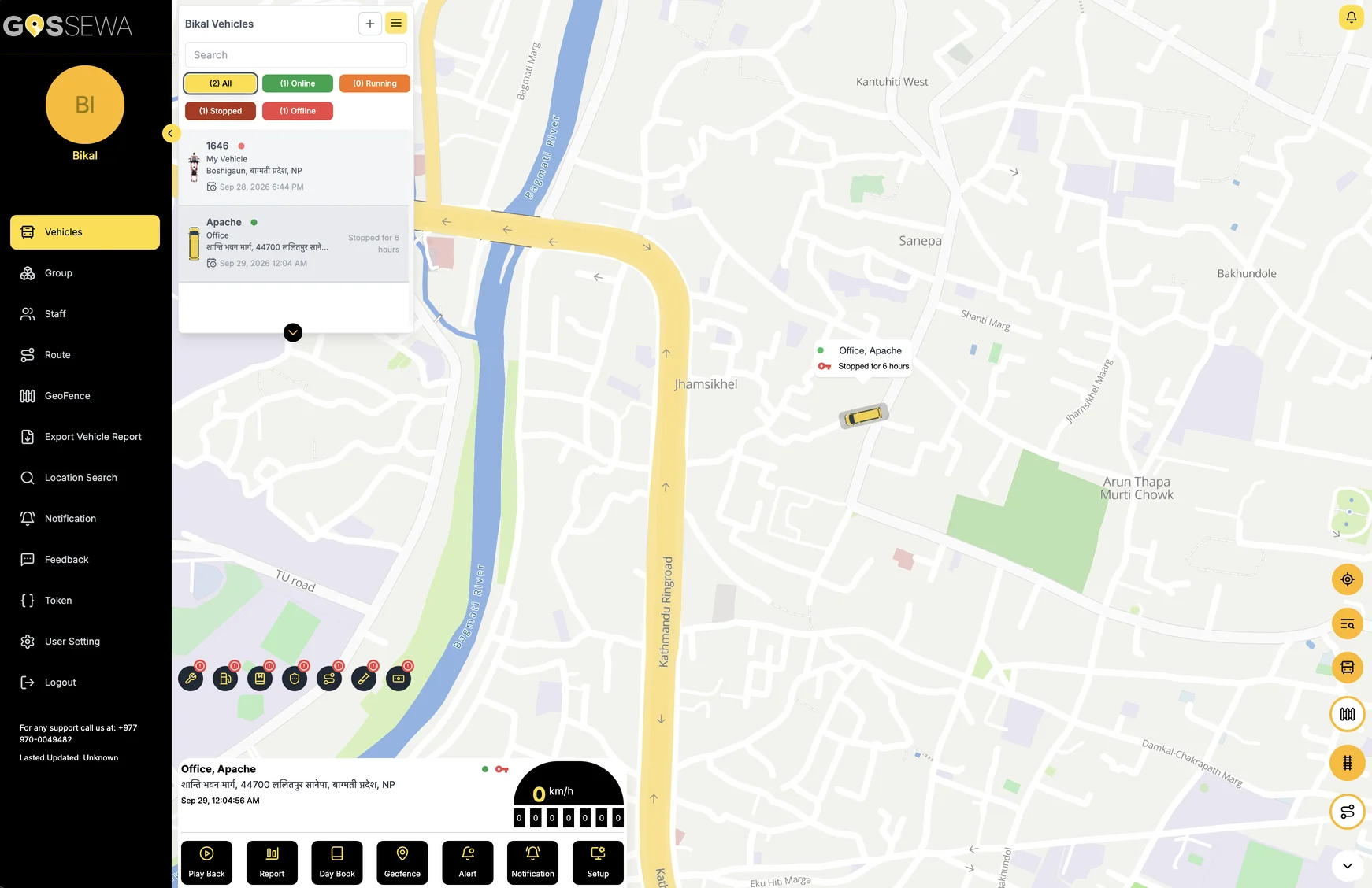Center map with the crosshair locate button
The height and width of the screenshot is (888, 1372).
click(x=1348, y=579)
